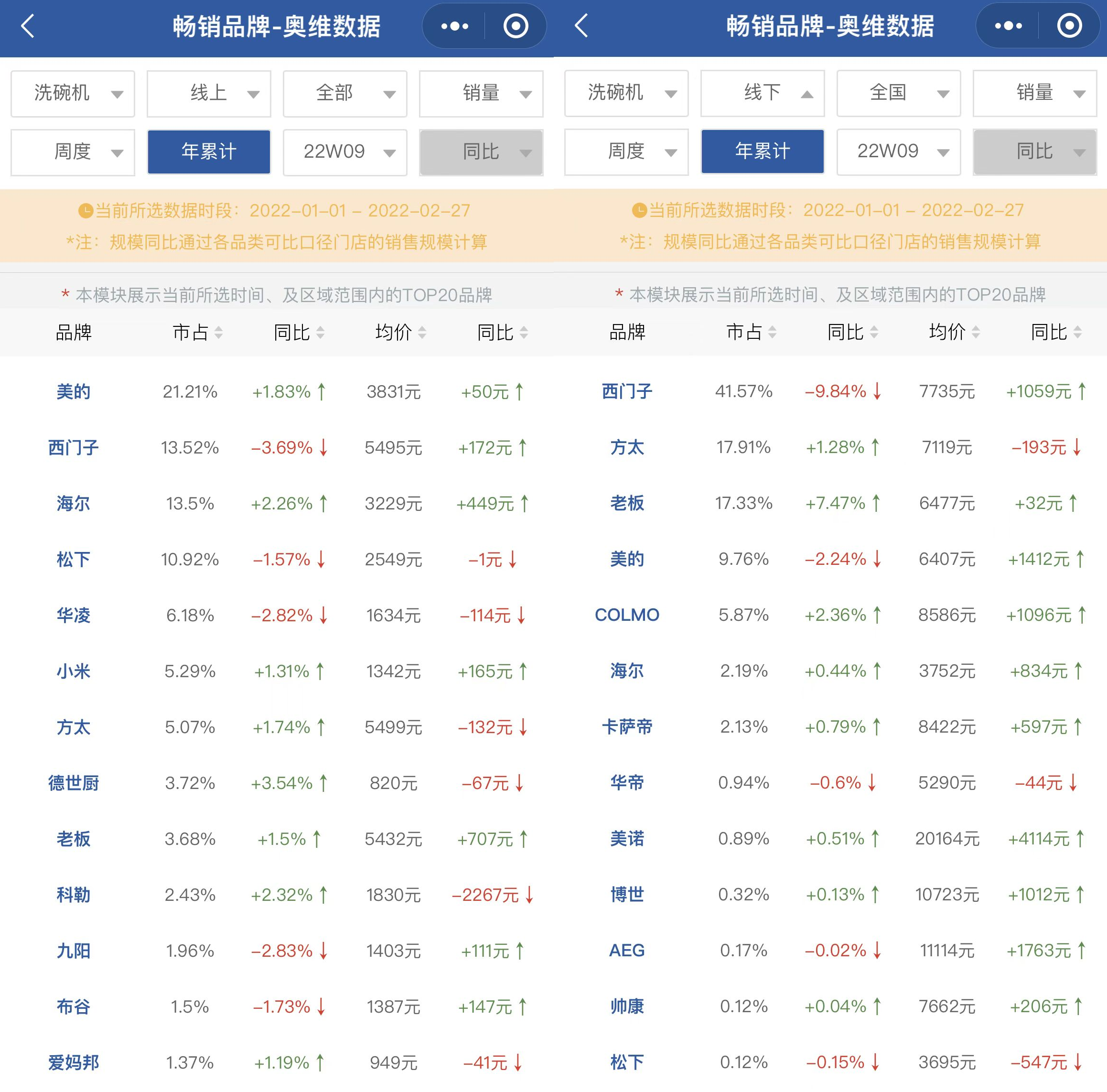Open left panel 线上 channel dropdown
1107x1092 pixels.
tap(209, 94)
